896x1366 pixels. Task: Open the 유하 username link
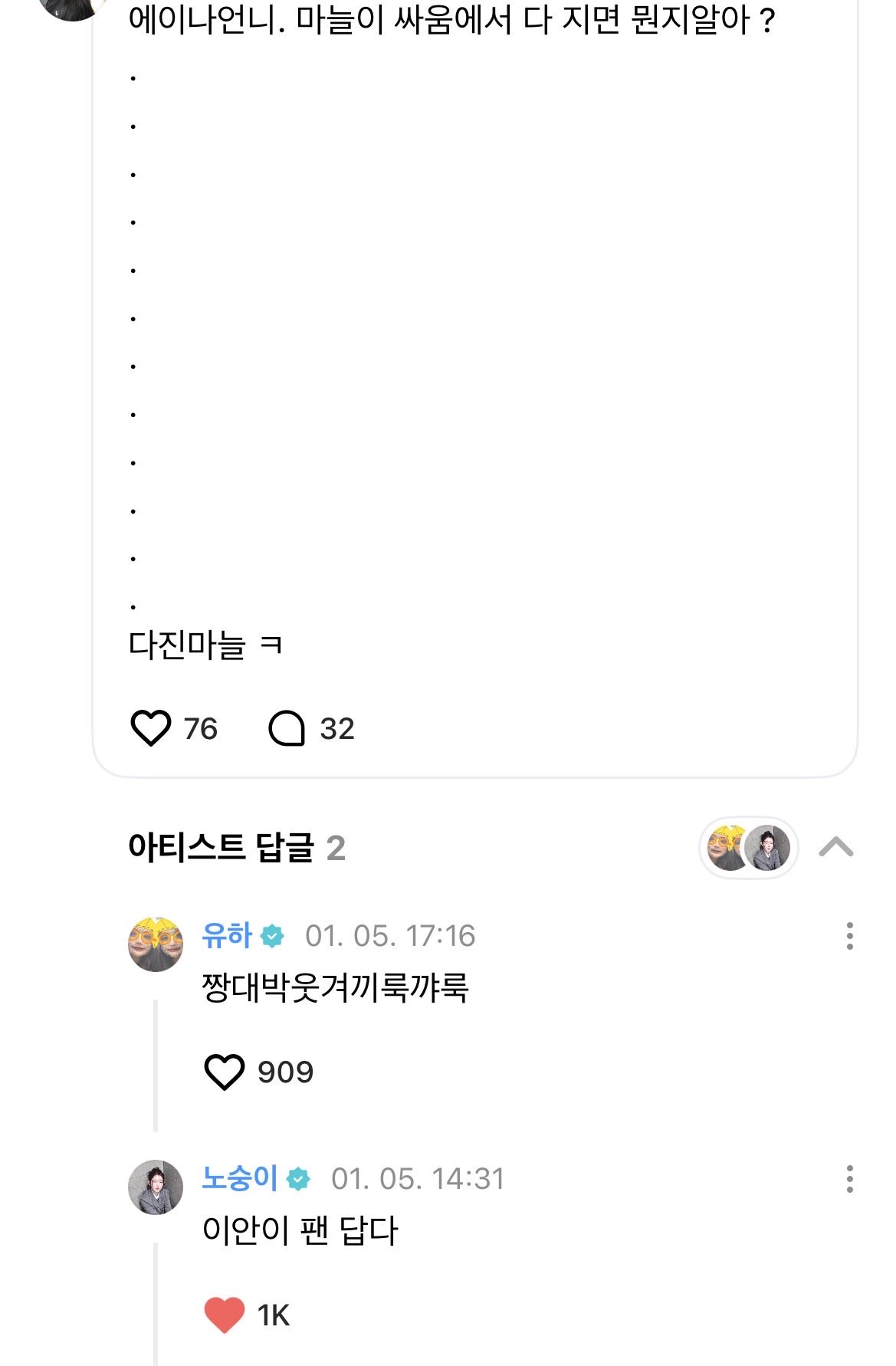coord(227,936)
